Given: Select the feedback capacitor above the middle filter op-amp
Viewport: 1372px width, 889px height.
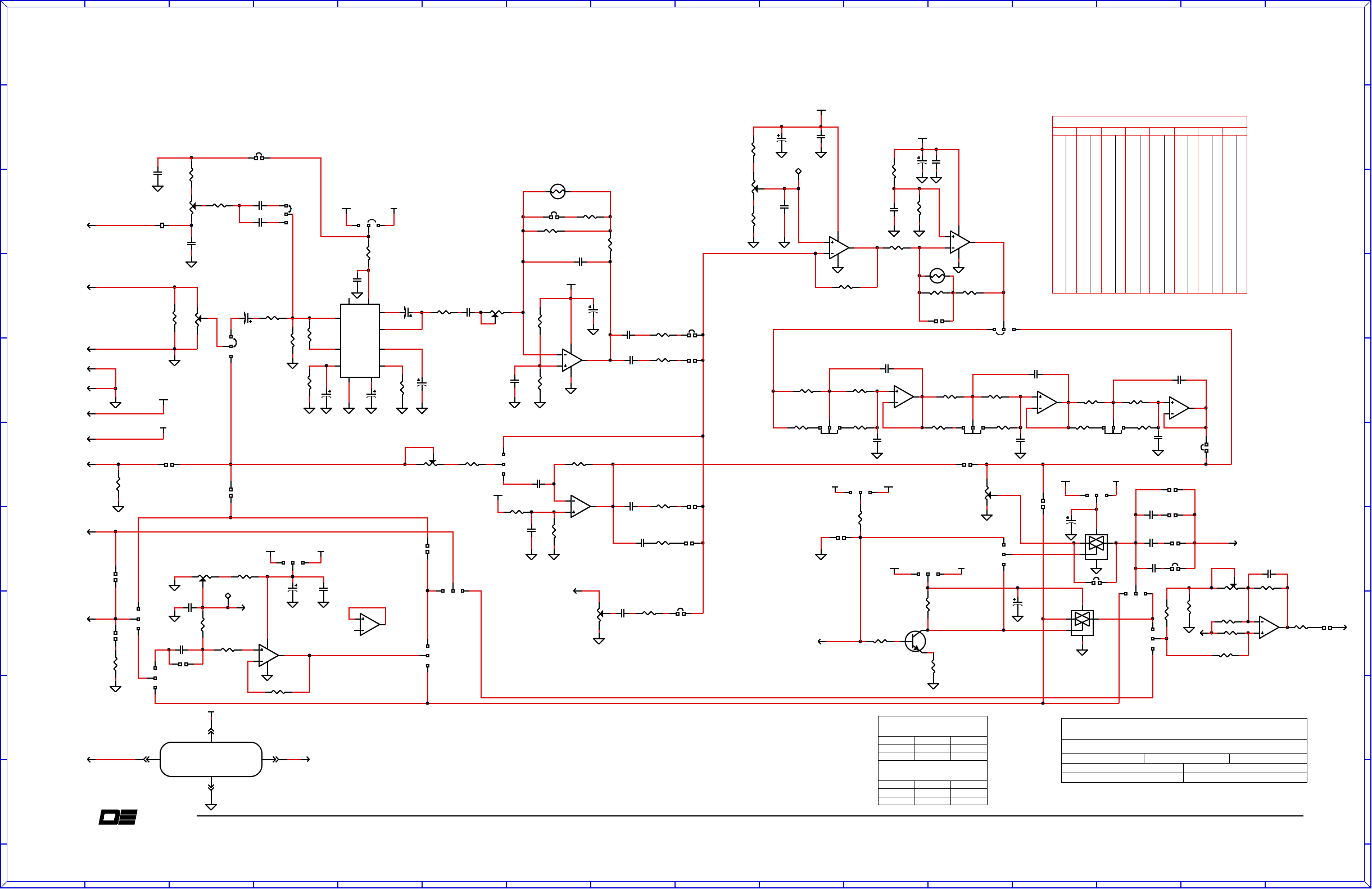Looking at the screenshot, I should click(1036, 374).
